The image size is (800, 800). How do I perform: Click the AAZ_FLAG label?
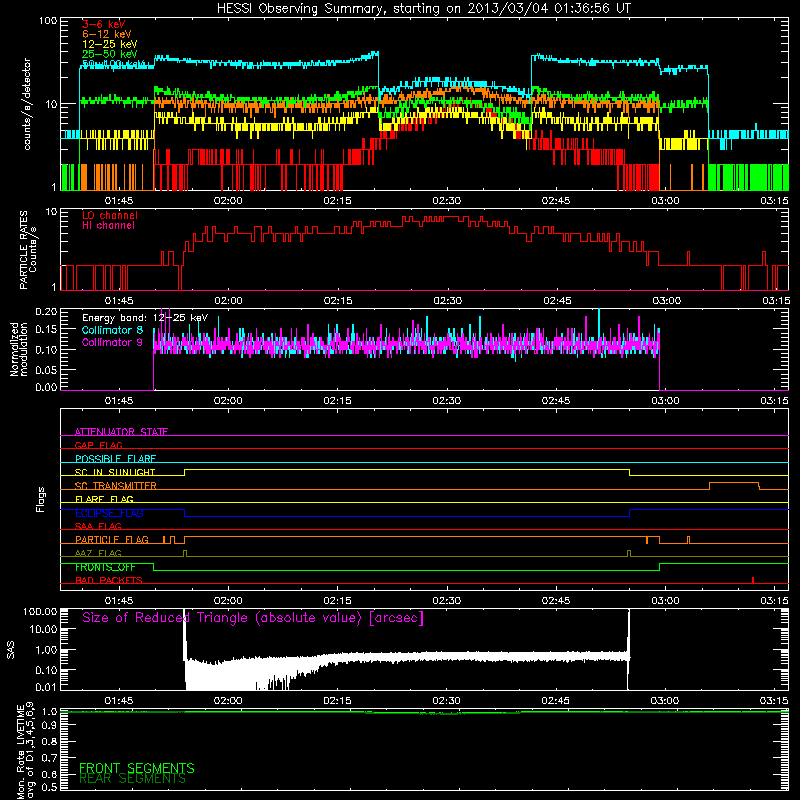pos(98,553)
